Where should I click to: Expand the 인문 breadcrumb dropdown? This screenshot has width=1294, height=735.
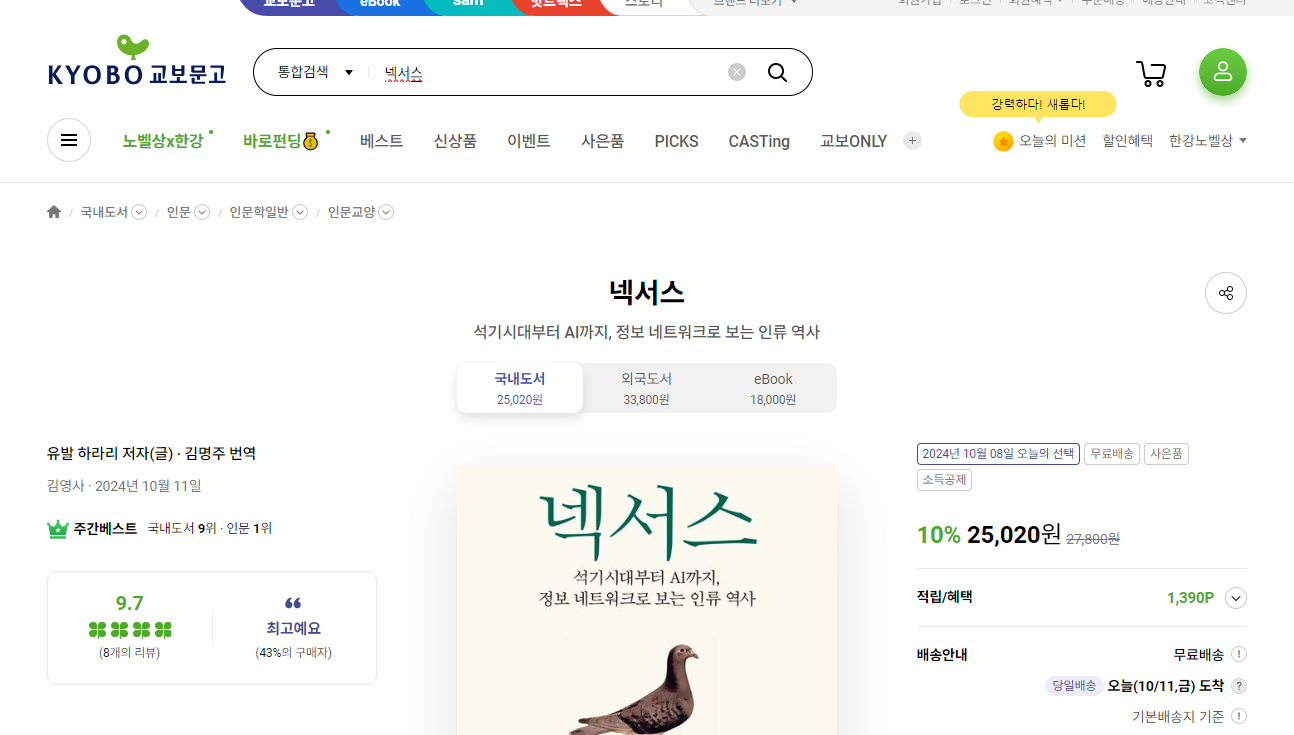(202, 212)
